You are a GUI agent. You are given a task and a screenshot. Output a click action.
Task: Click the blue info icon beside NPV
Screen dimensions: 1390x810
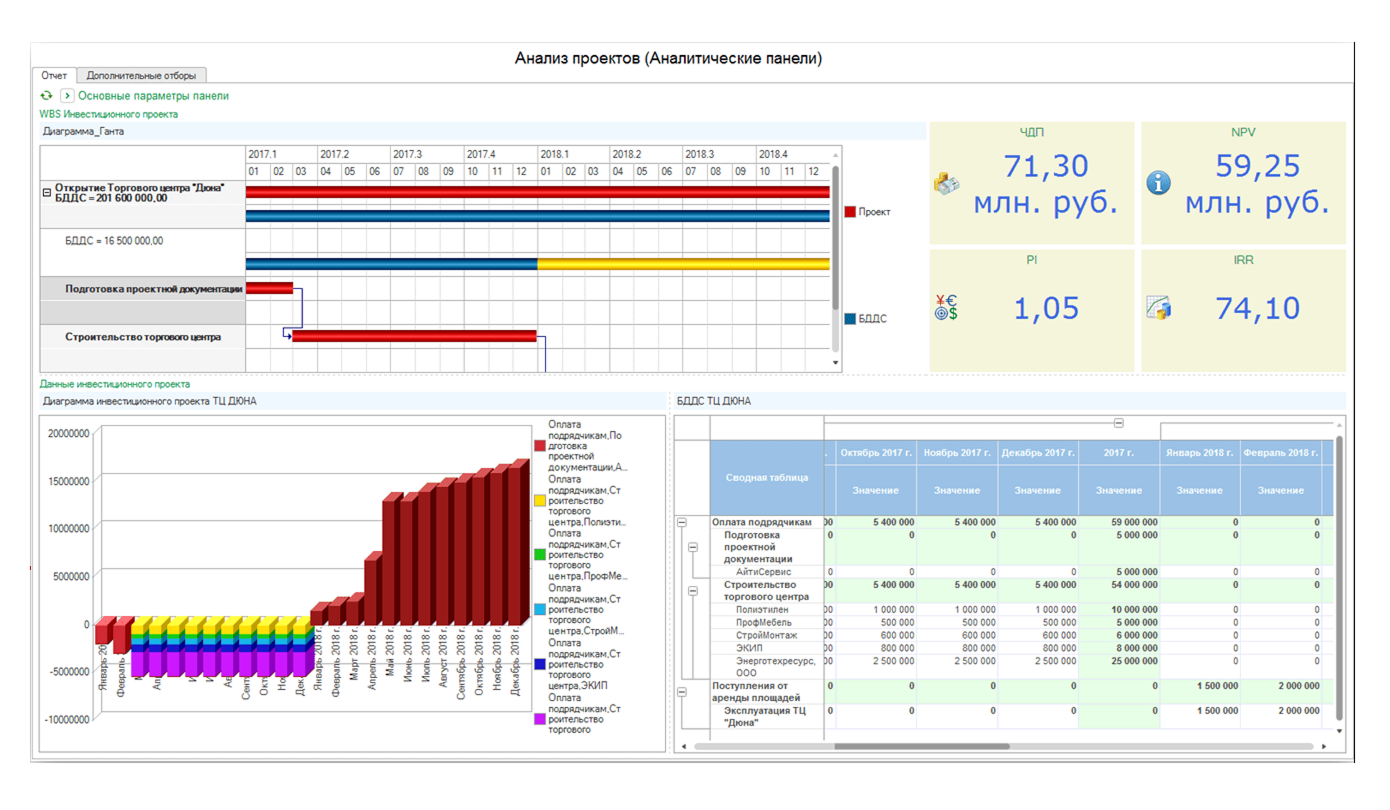click(x=1158, y=183)
